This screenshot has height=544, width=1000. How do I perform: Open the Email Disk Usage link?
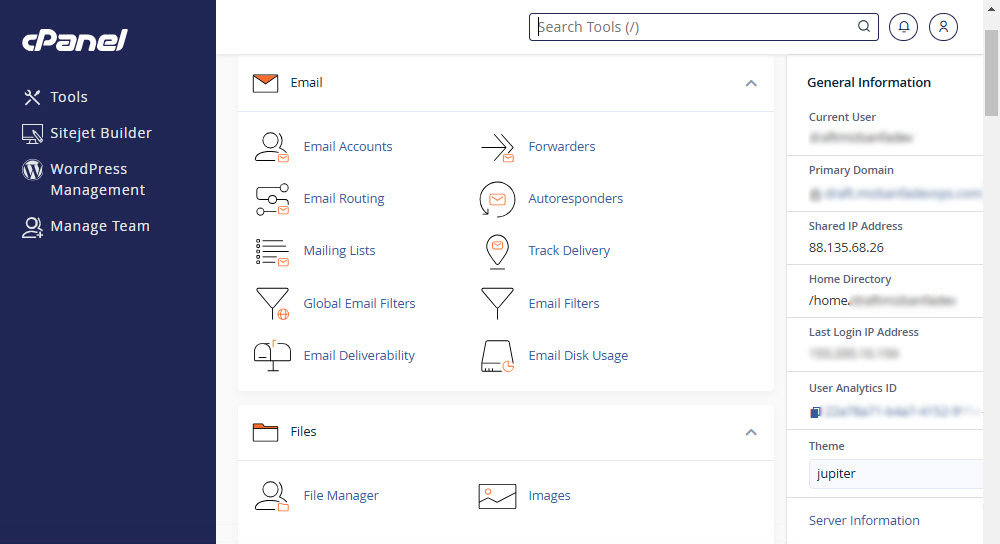[x=578, y=356]
